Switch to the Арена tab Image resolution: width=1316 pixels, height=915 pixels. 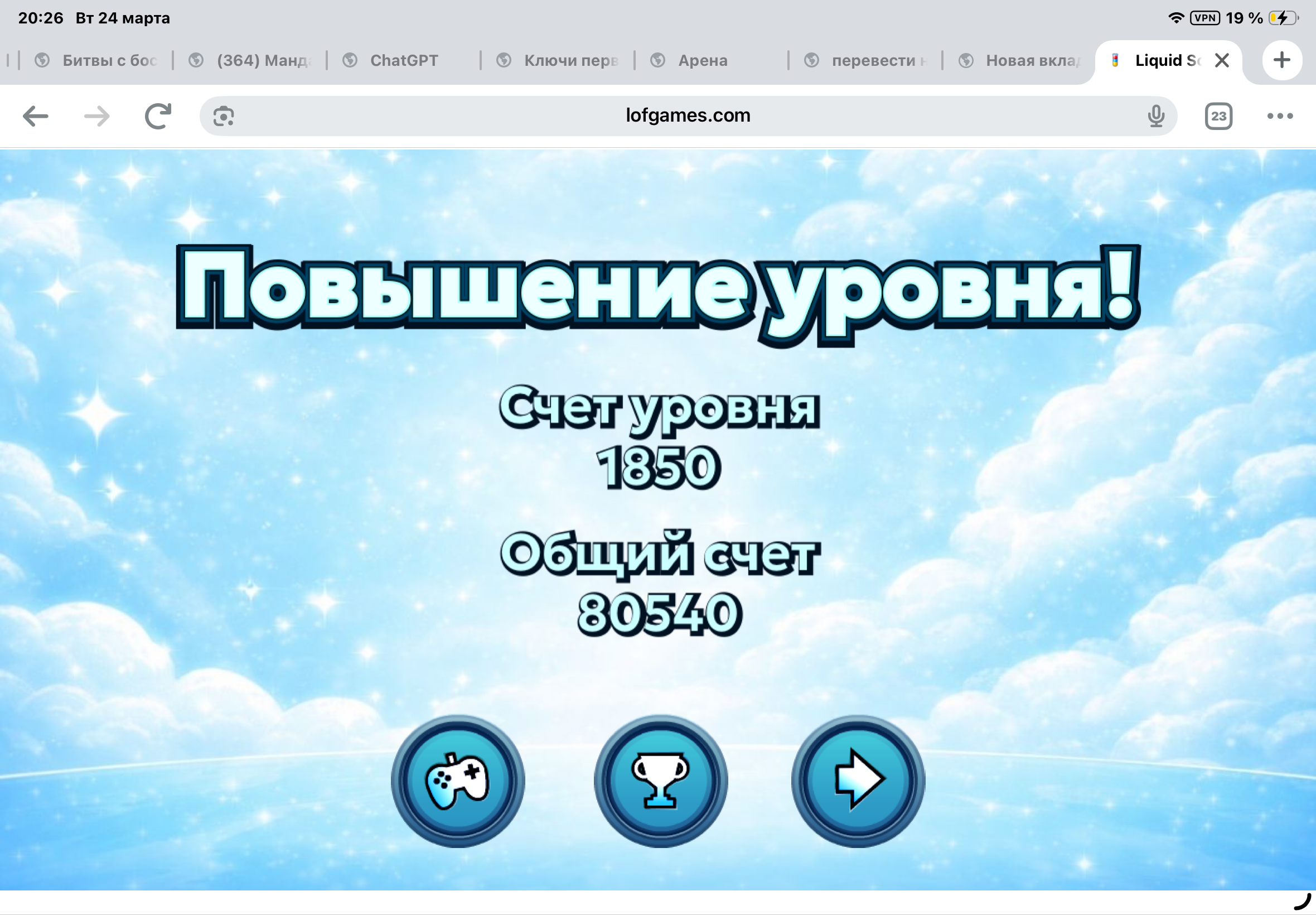pos(703,60)
